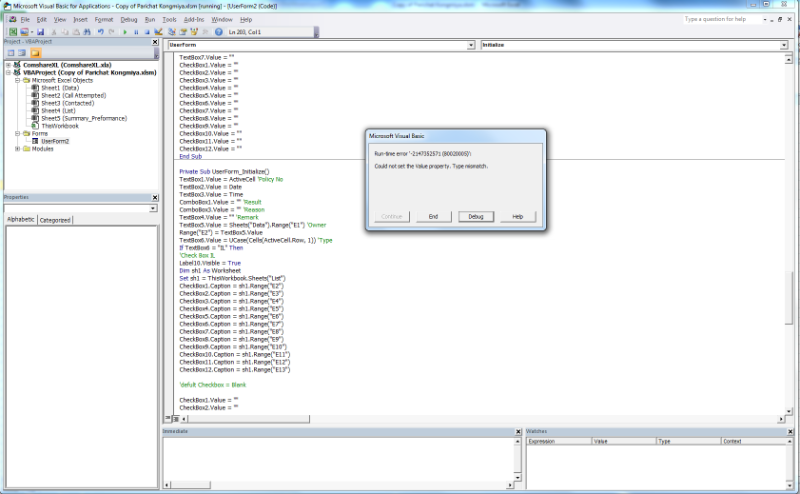Click the Reset (stop) toolbar icon

[x=147, y=31]
